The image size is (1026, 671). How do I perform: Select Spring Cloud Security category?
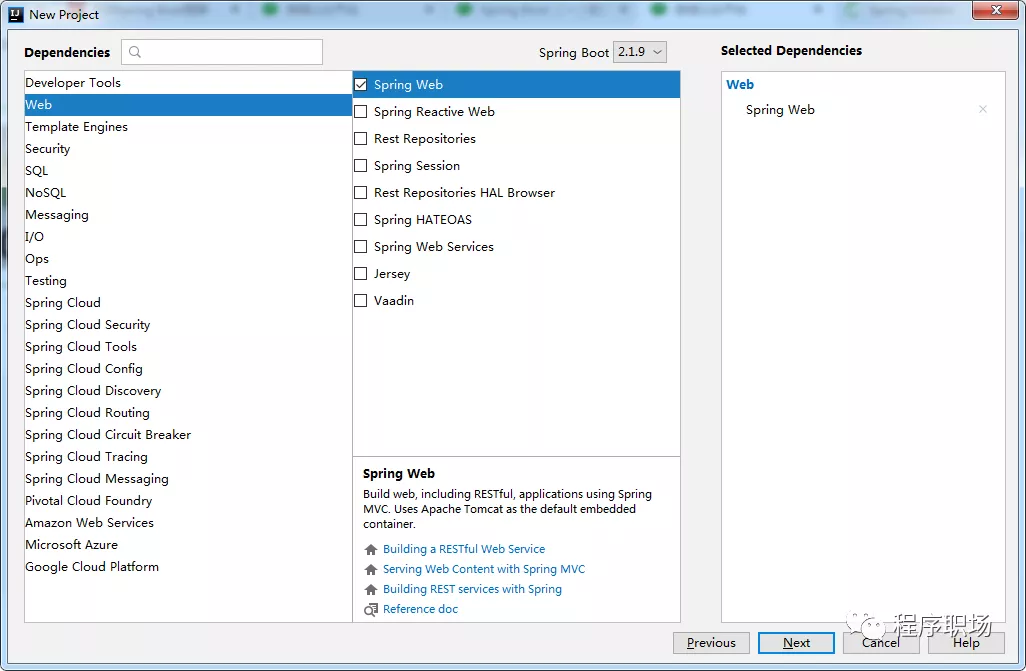click(188, 325)
